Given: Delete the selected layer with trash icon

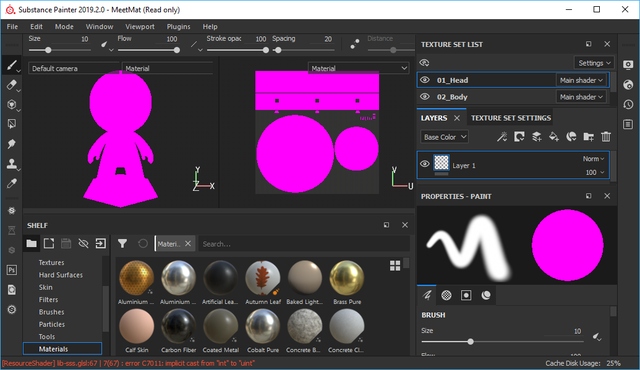Looking at the screenshot, I should click(606, 137).
